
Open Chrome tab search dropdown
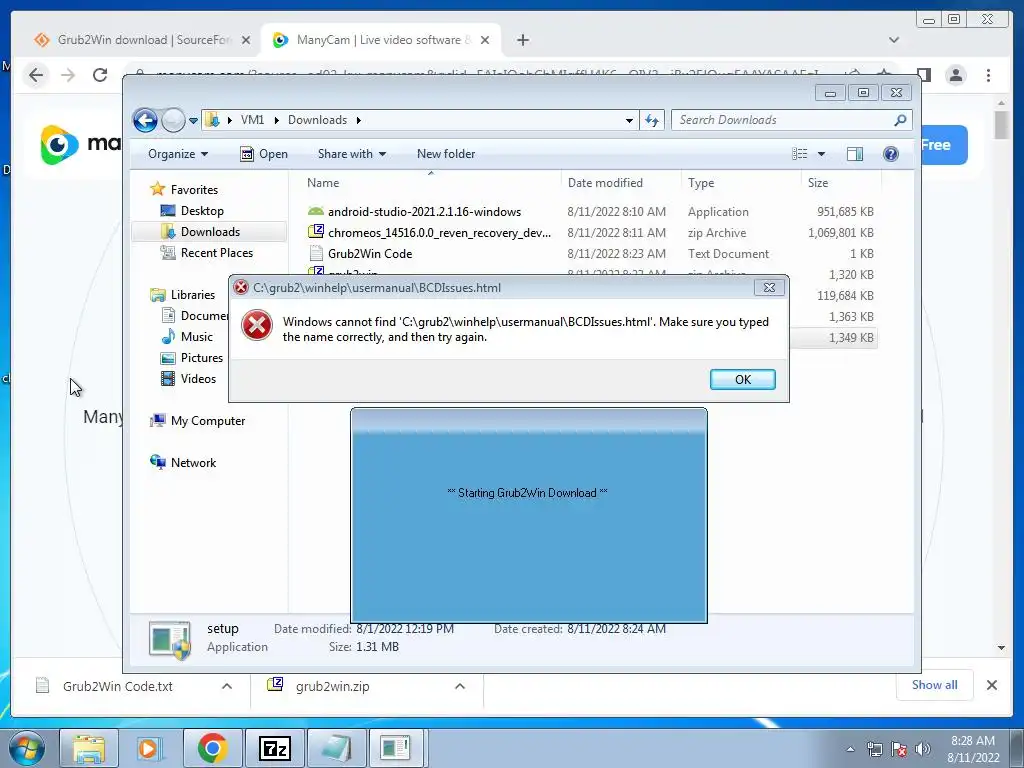894,40
